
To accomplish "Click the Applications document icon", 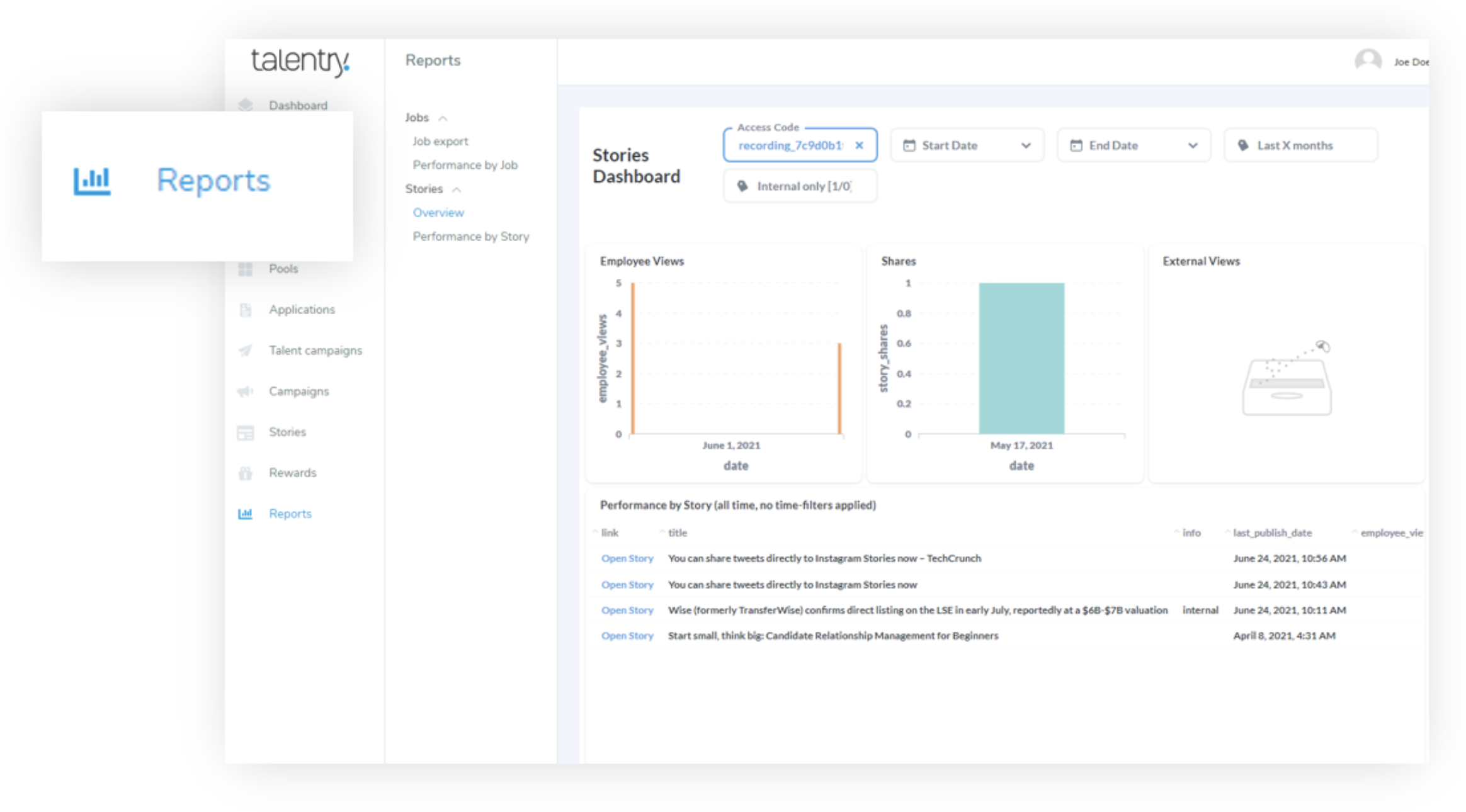I will tap(245, 310).
